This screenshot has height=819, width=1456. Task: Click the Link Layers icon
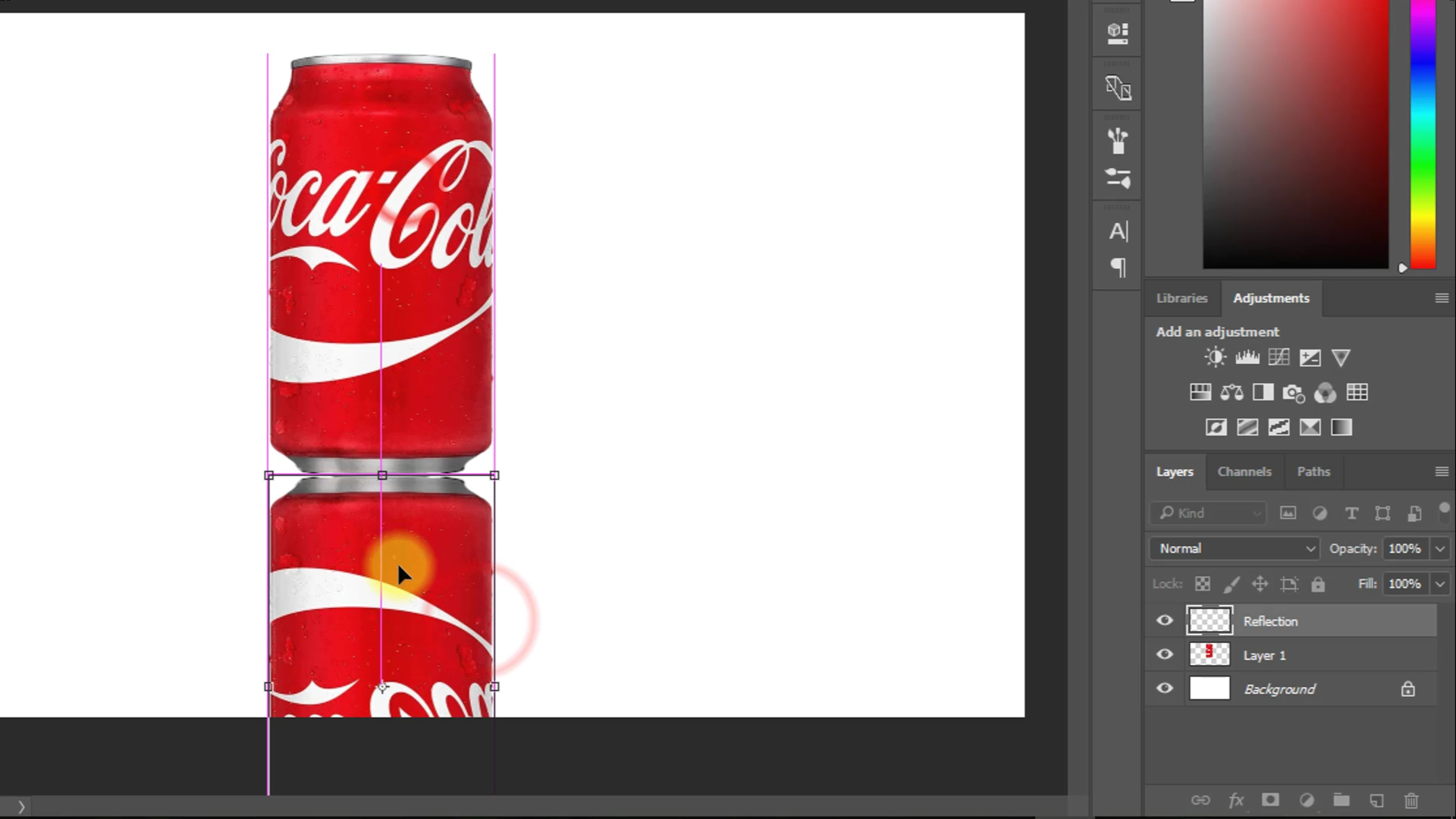tap(1200, 800)
